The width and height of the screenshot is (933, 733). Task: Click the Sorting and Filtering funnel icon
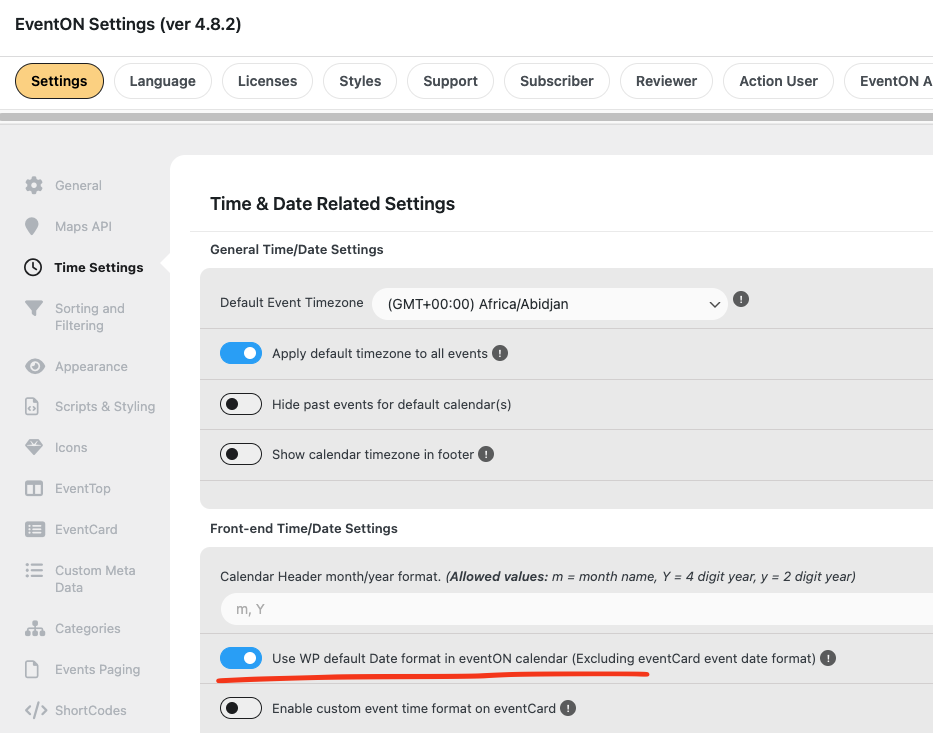click(34, 308)
